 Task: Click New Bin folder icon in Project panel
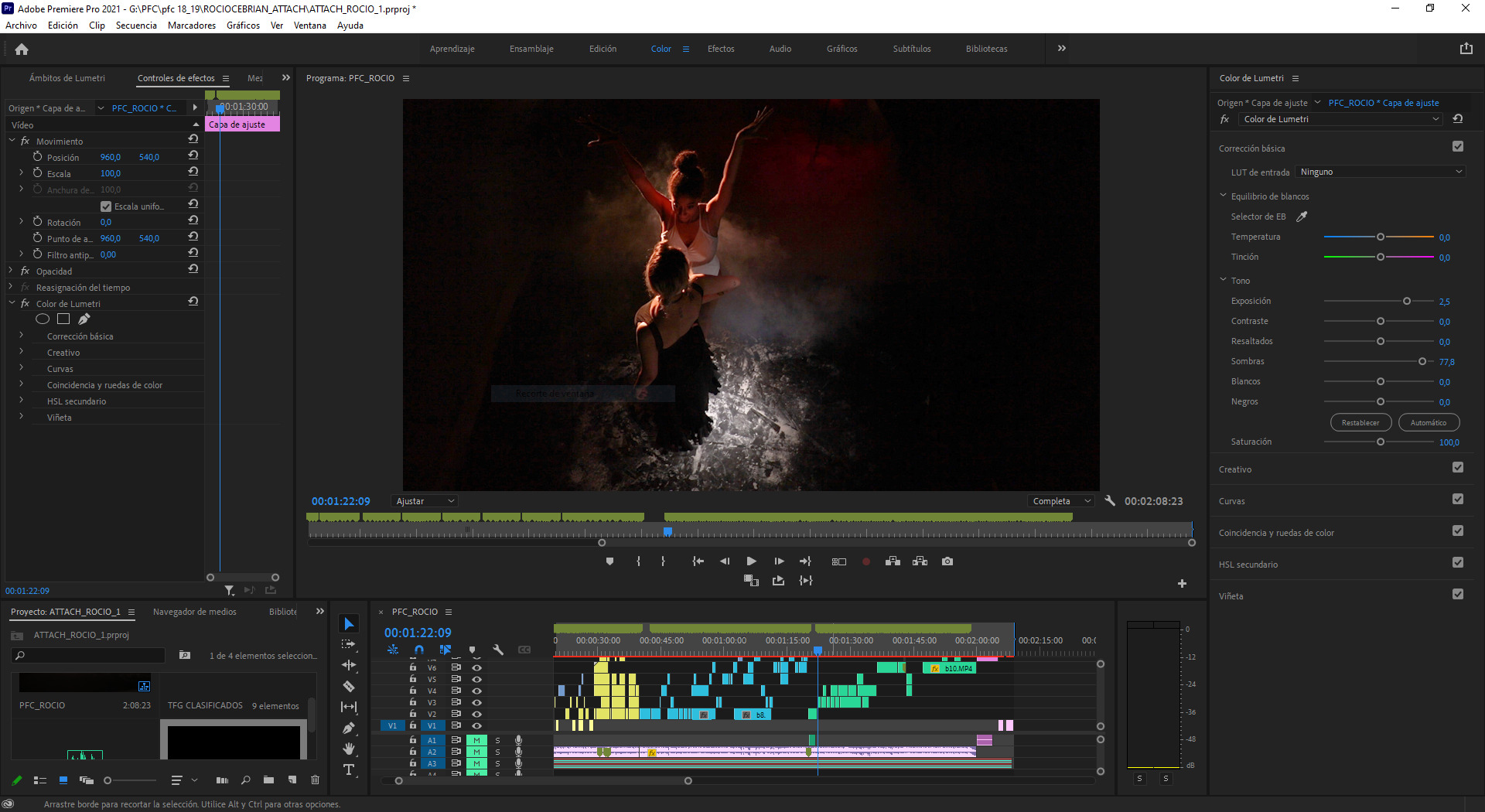[268, 780]
